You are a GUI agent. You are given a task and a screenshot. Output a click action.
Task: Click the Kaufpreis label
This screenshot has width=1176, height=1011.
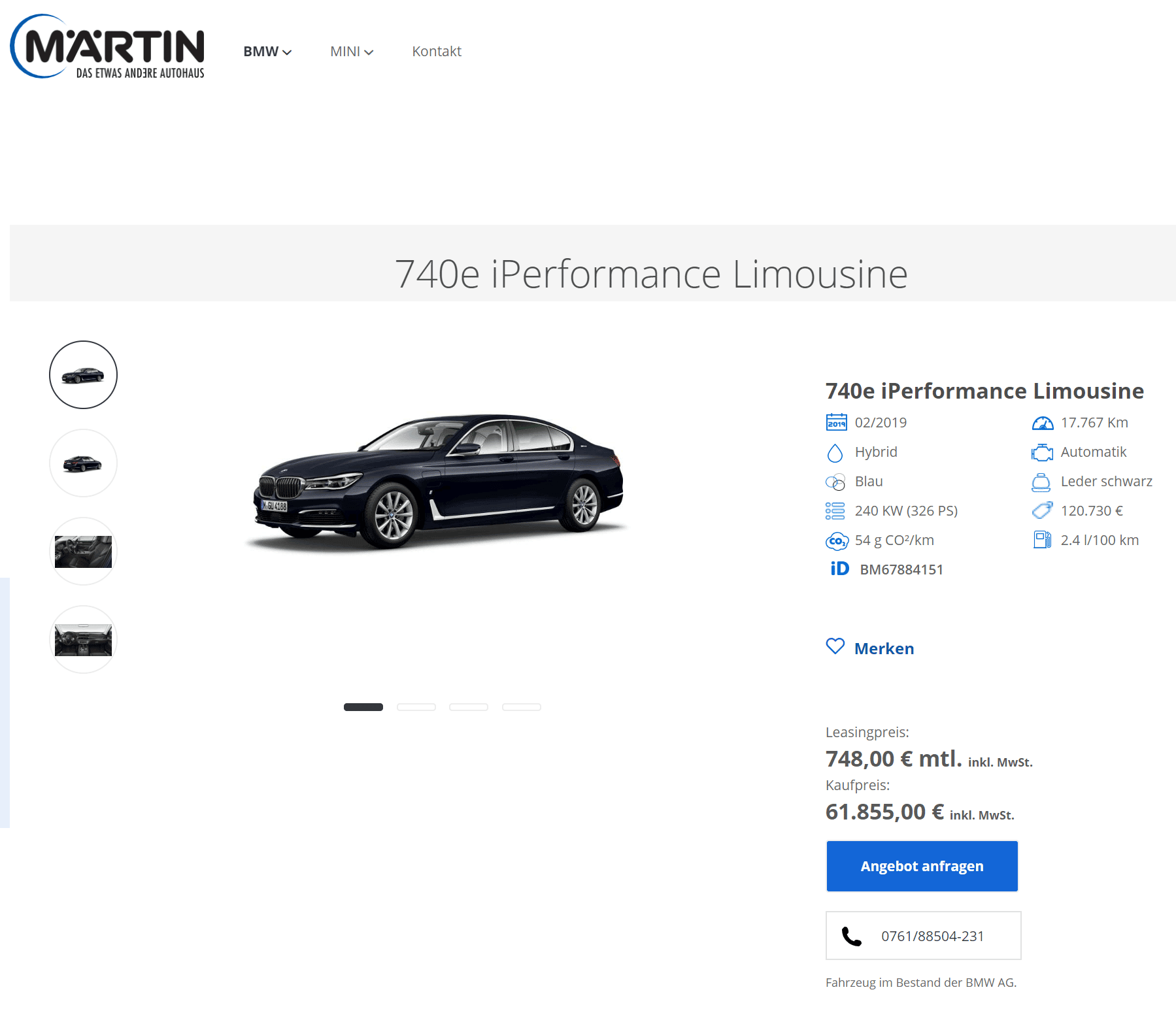point(858,786)
